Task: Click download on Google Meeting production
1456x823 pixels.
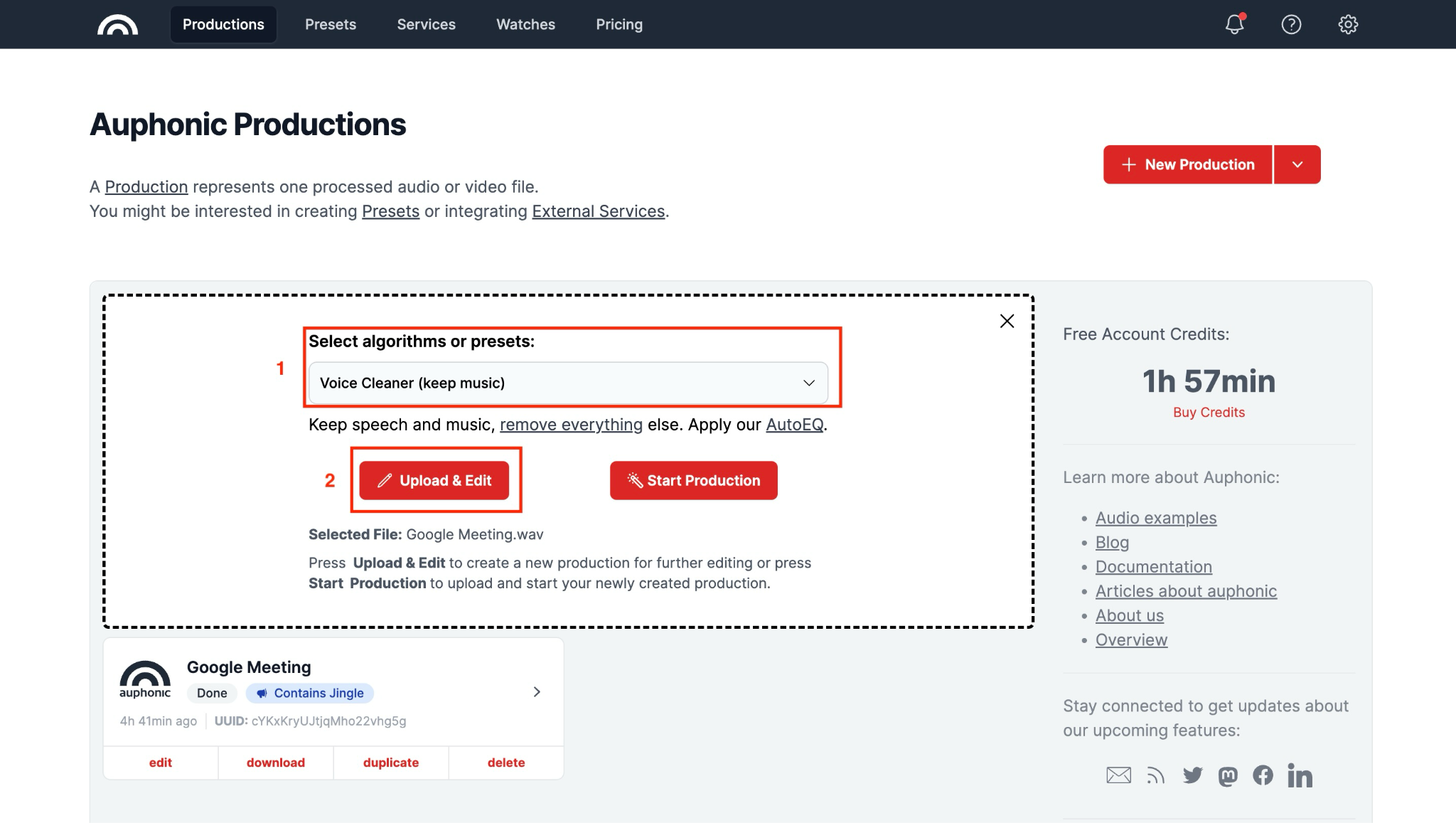Action: 276,763
